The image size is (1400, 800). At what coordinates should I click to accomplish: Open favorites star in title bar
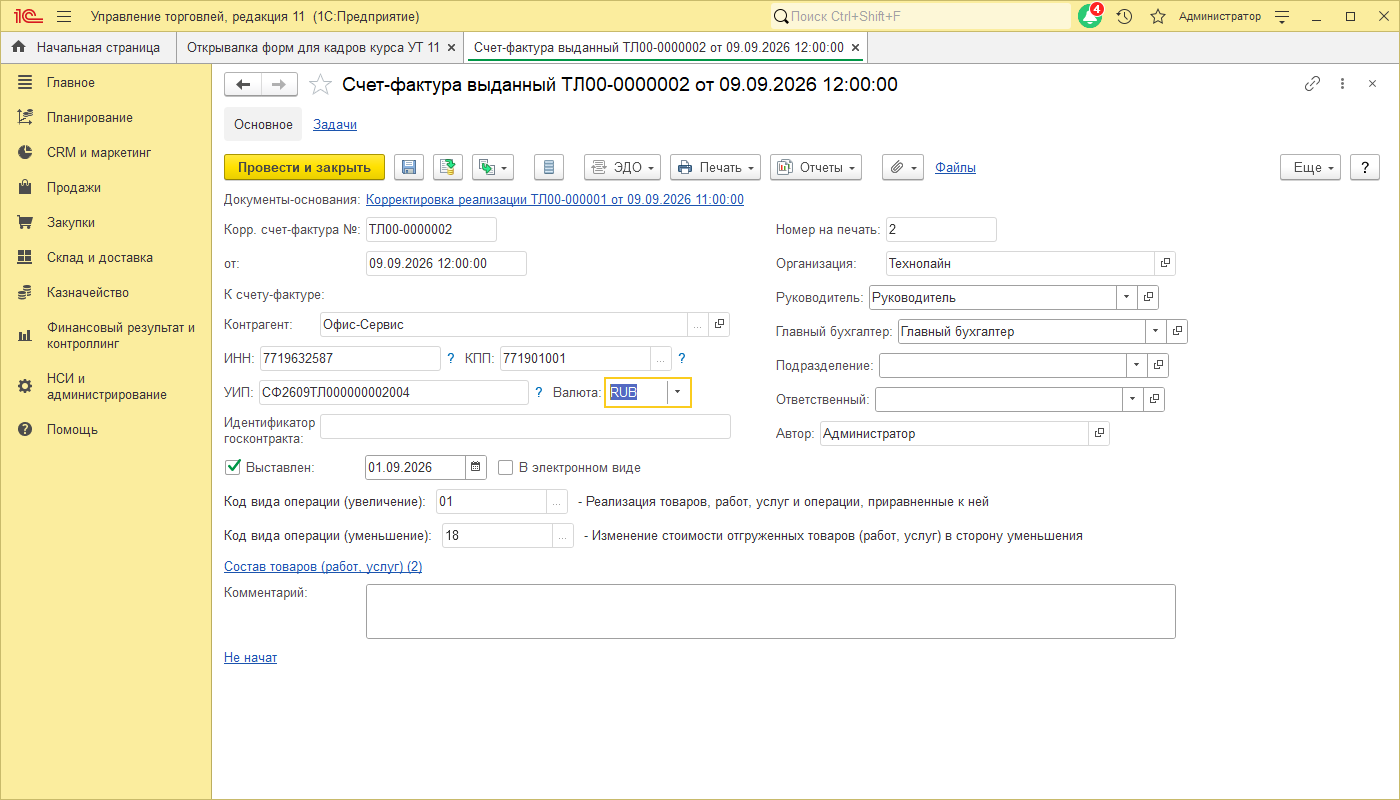point(1158,17)
